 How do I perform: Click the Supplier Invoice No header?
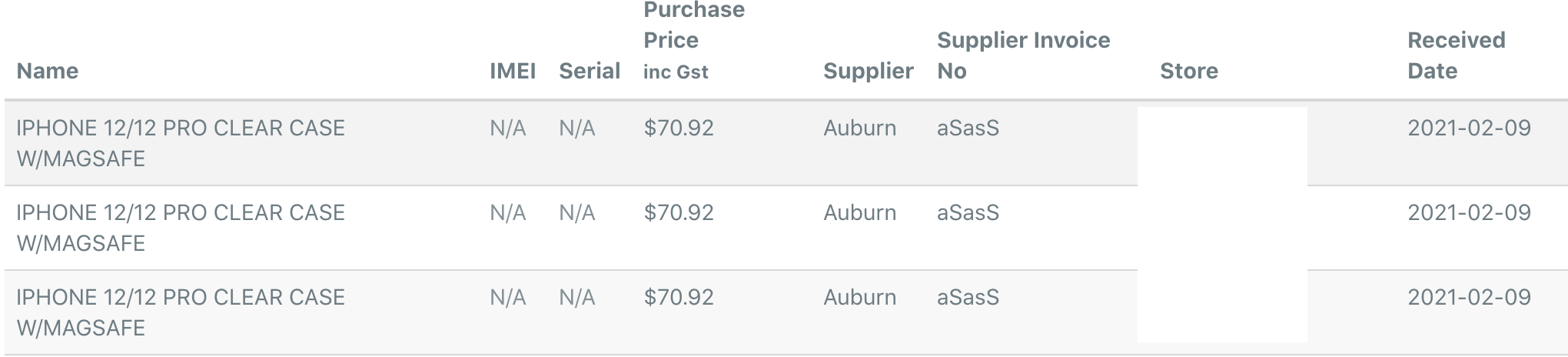pyautogui.click(x=1024, y=55)
